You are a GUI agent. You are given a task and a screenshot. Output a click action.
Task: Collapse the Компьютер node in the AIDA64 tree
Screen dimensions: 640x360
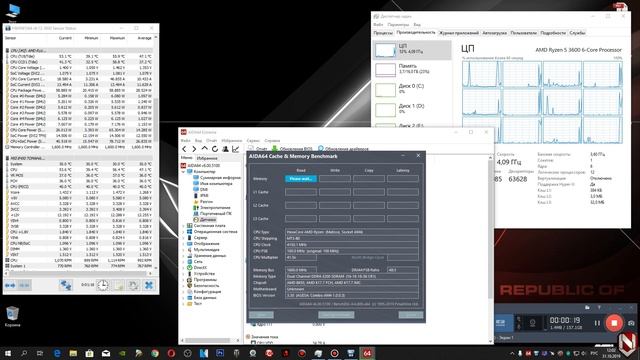click(184, 172)
